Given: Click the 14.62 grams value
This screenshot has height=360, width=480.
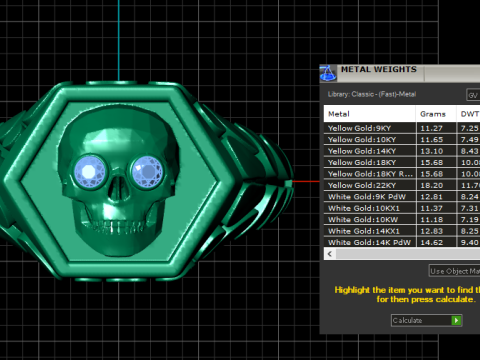Looking at the screenshot, I should (x=432, y=243).
